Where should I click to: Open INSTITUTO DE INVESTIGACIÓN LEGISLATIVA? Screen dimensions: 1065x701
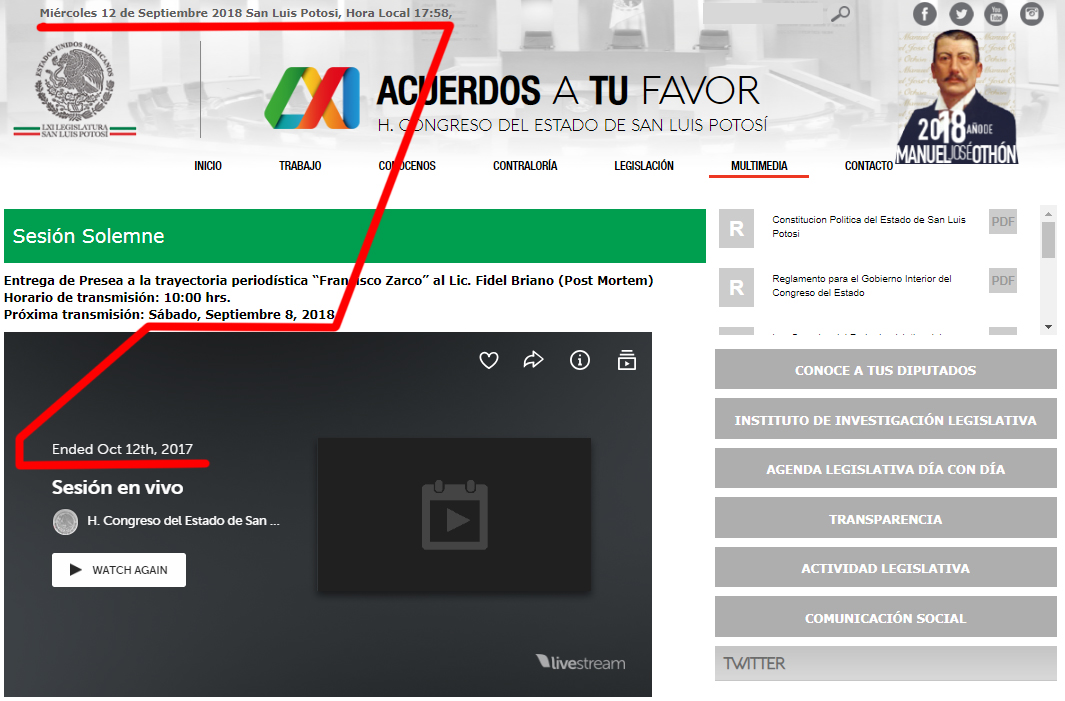point(886,420)
